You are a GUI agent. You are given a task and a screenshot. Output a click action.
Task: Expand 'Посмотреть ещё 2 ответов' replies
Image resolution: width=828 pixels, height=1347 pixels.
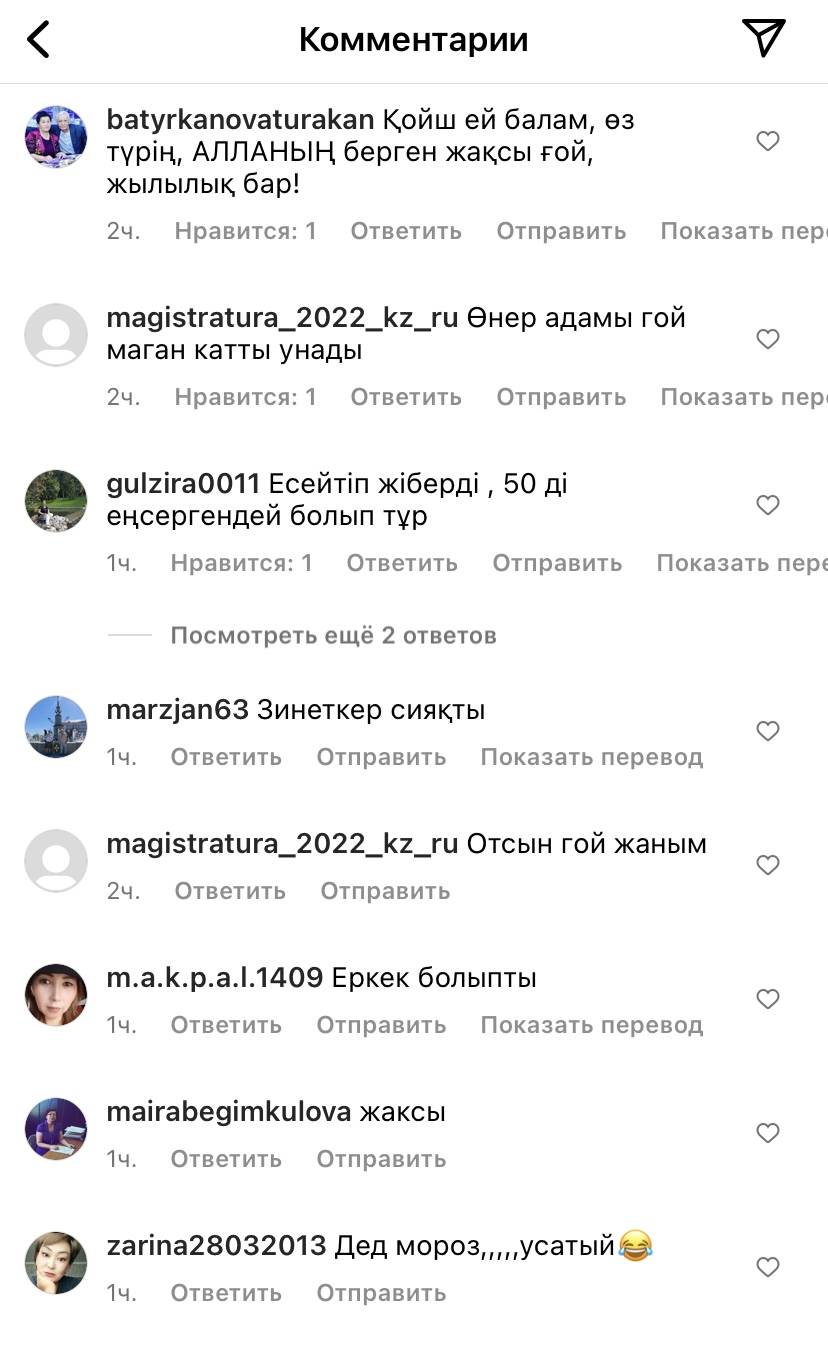tap(333, 636)
